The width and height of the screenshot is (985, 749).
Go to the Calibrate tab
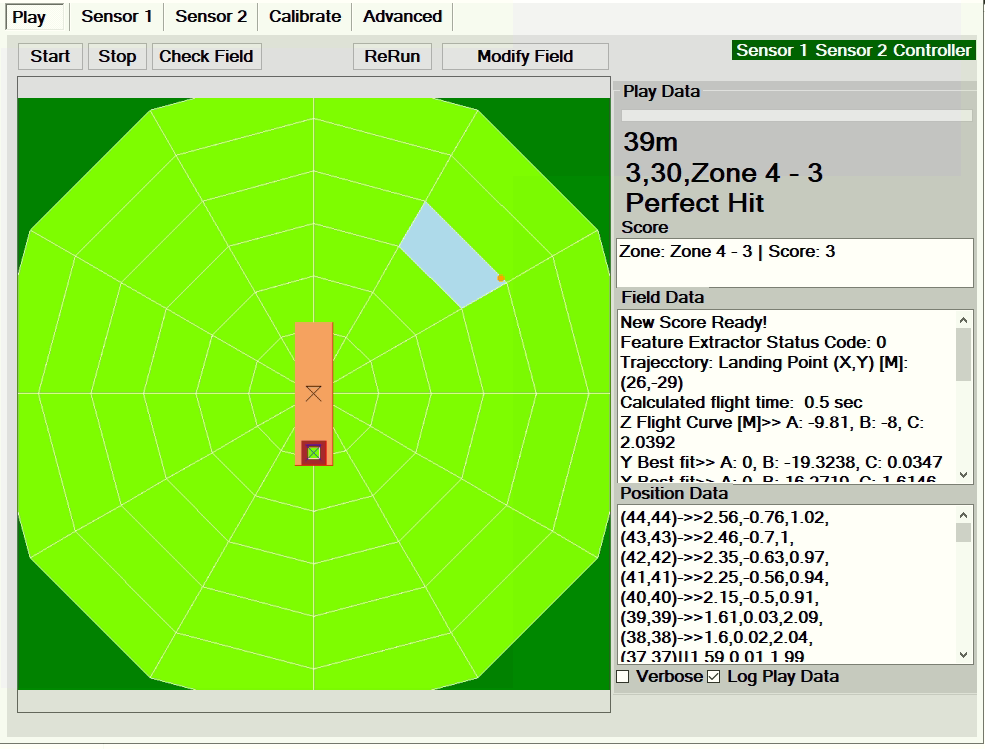coord(305,16)
